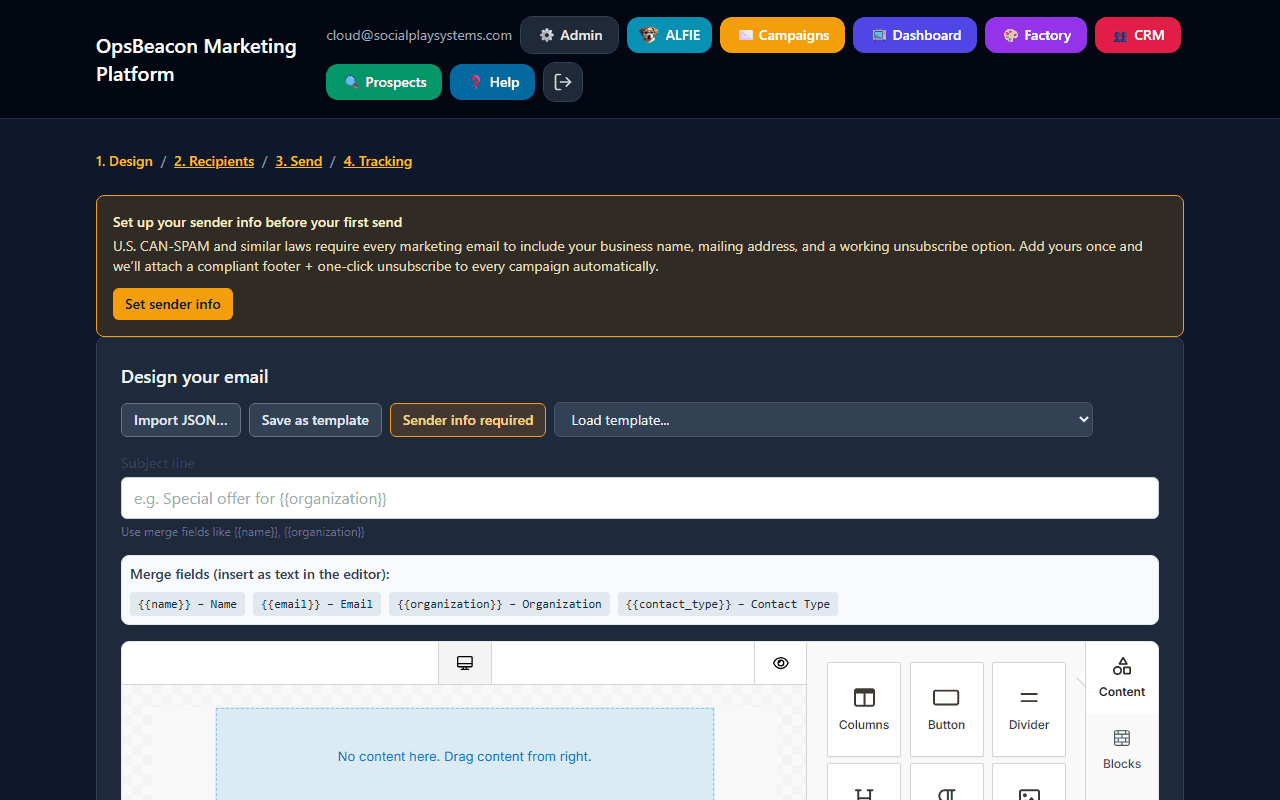The width and height of the screenshot is (1280, 800).
Task: Switch to the Blocks tab
Action: (x=1122, y=750)
